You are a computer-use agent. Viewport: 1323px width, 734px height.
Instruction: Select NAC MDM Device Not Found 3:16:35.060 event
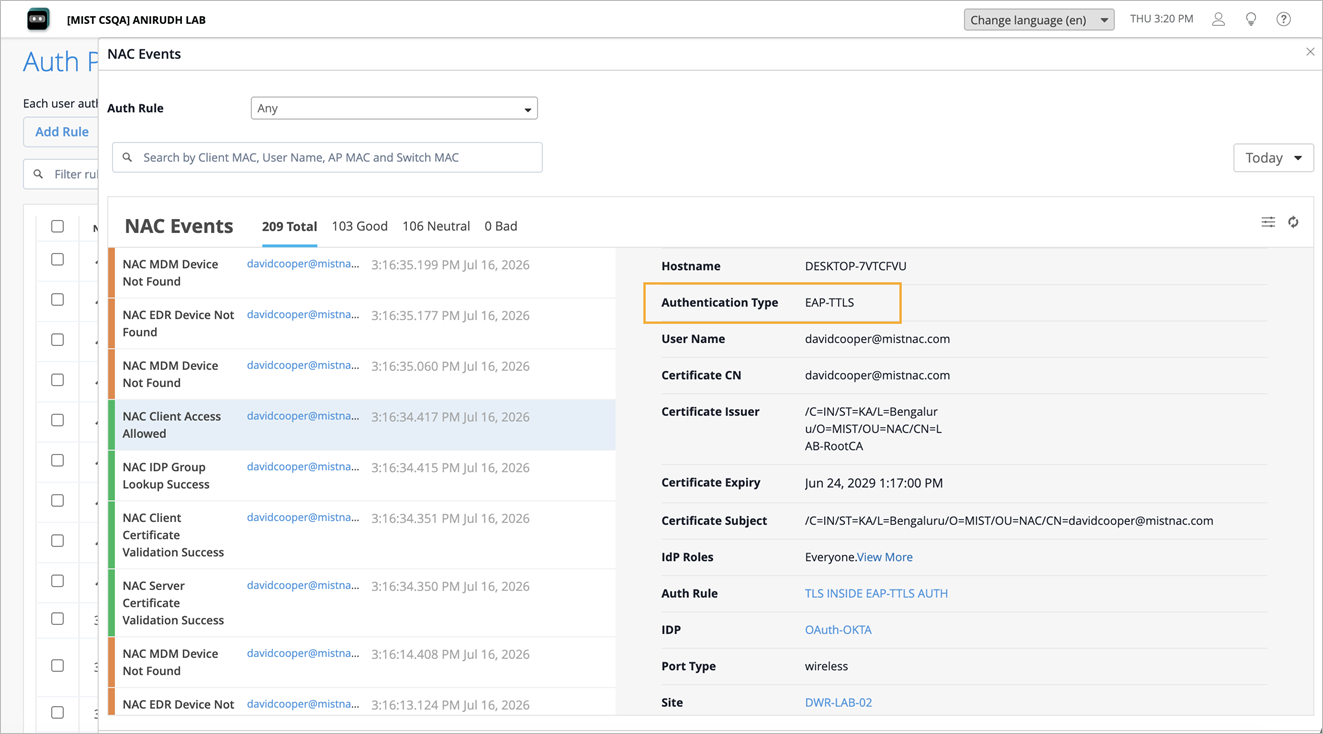tap(362, 374)
